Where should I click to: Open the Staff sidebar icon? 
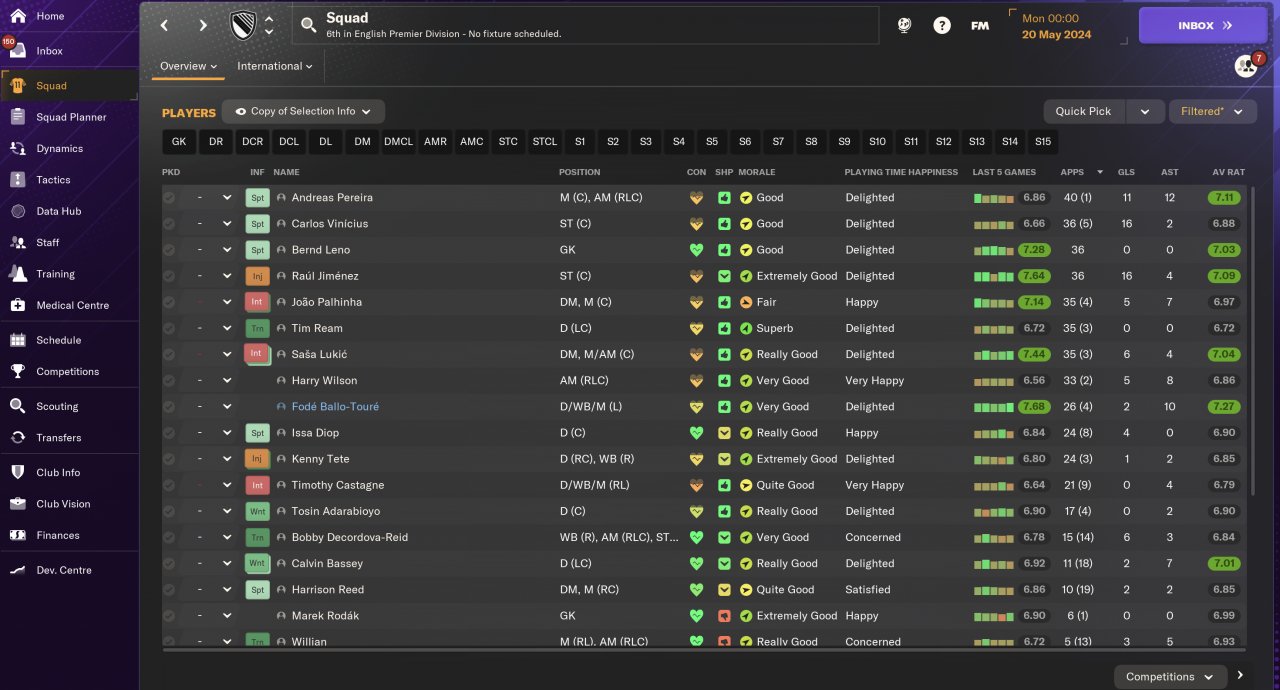coord(18,242)
